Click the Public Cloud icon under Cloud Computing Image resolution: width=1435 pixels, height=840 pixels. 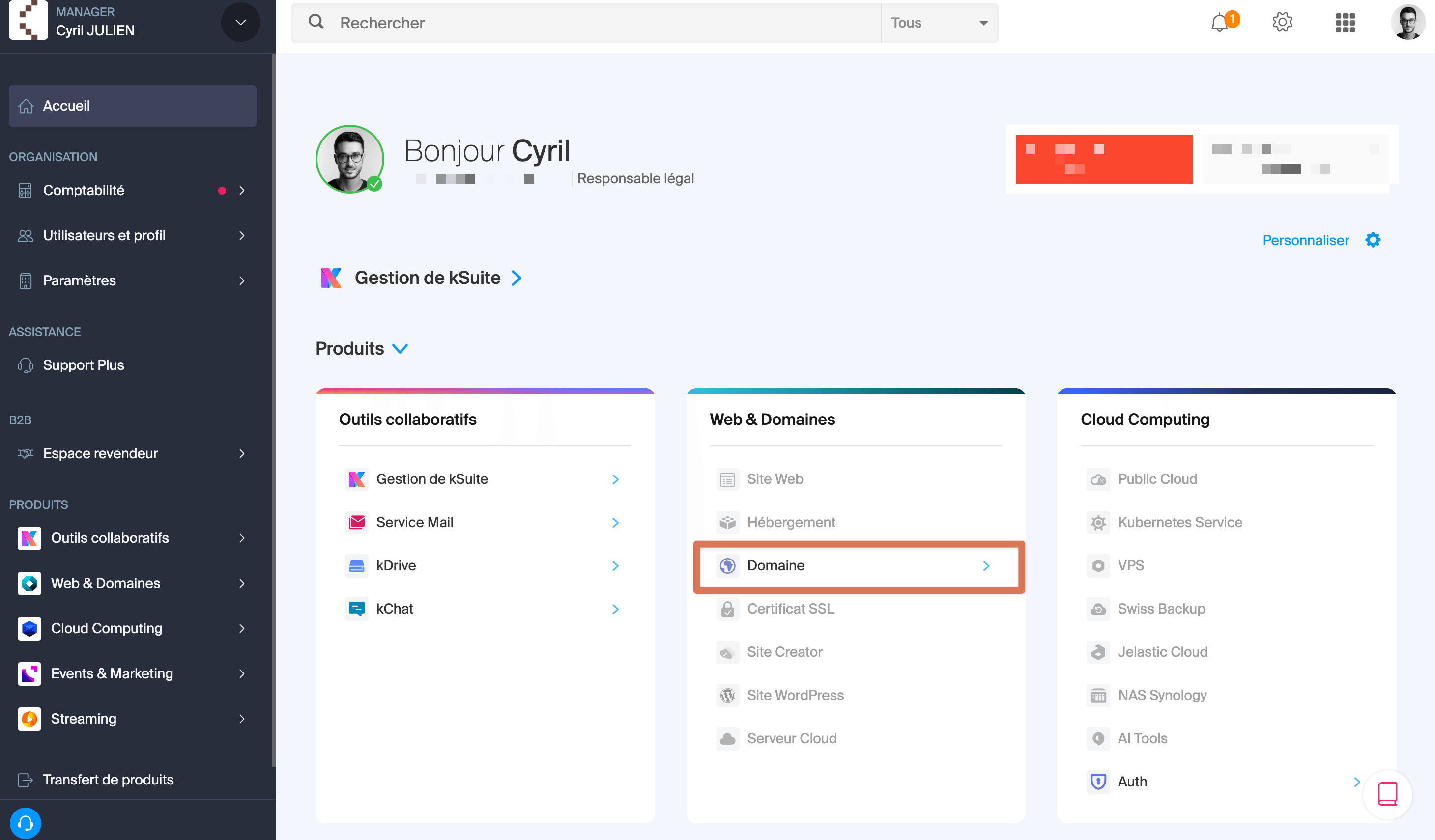click(1098, 478)
